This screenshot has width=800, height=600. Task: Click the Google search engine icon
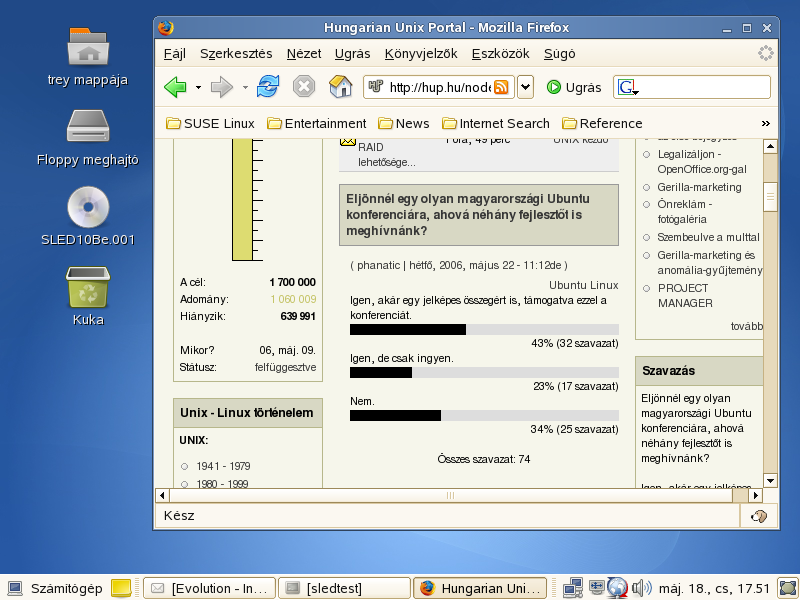[627, 87]
